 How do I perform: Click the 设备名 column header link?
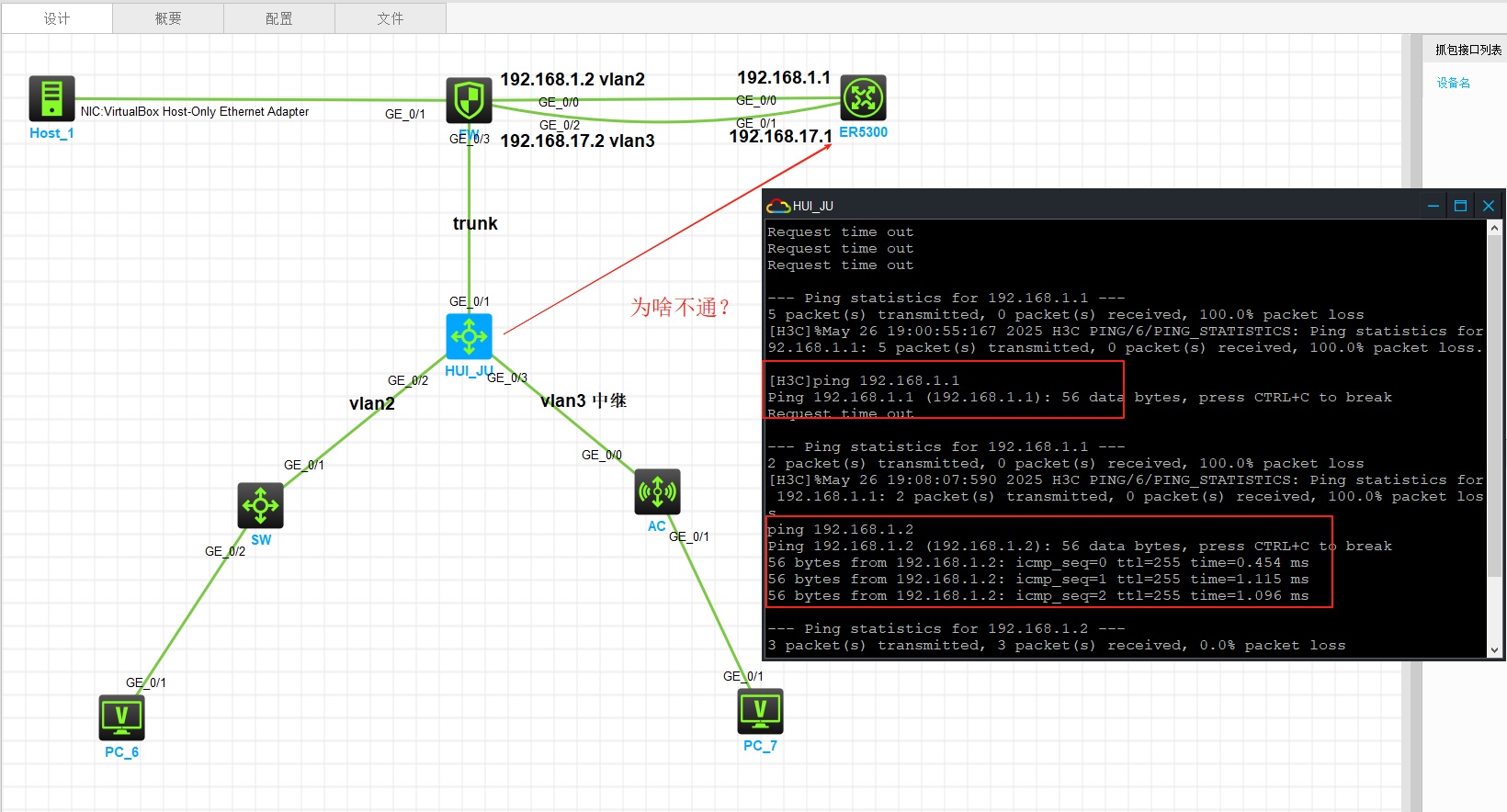pyautogui.click(x=1454, y=83)
